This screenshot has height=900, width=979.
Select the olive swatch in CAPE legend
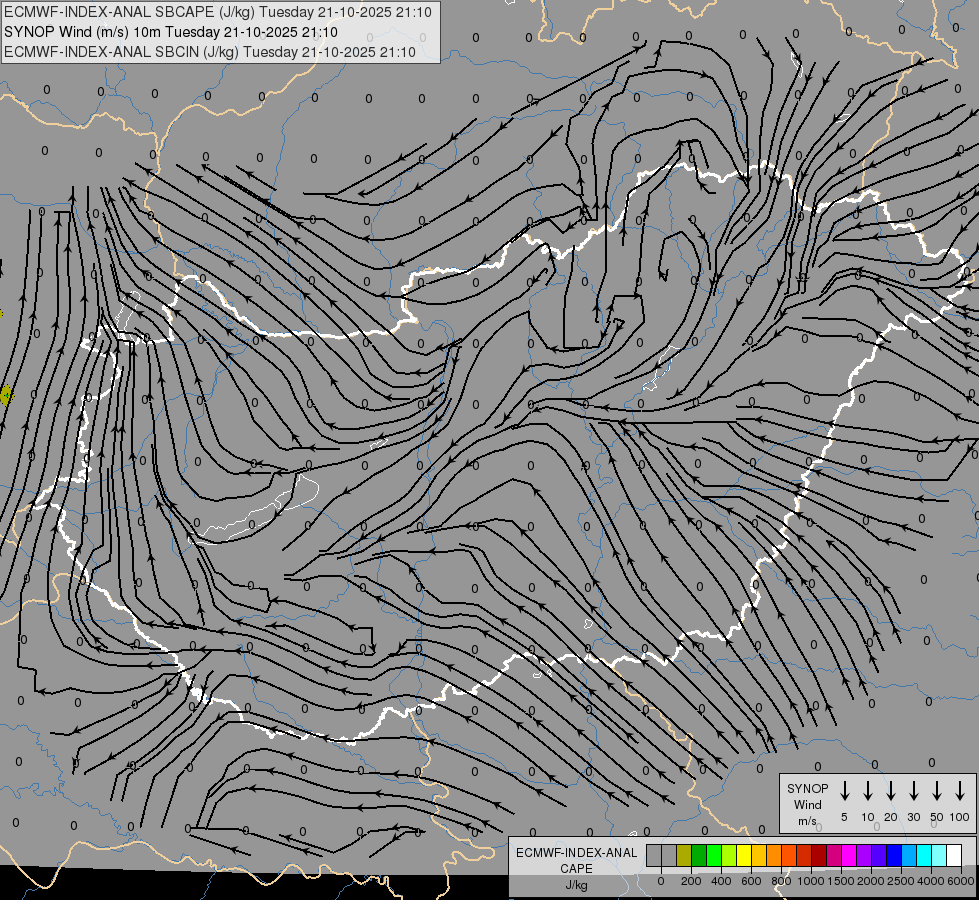(x=684, y=856)
